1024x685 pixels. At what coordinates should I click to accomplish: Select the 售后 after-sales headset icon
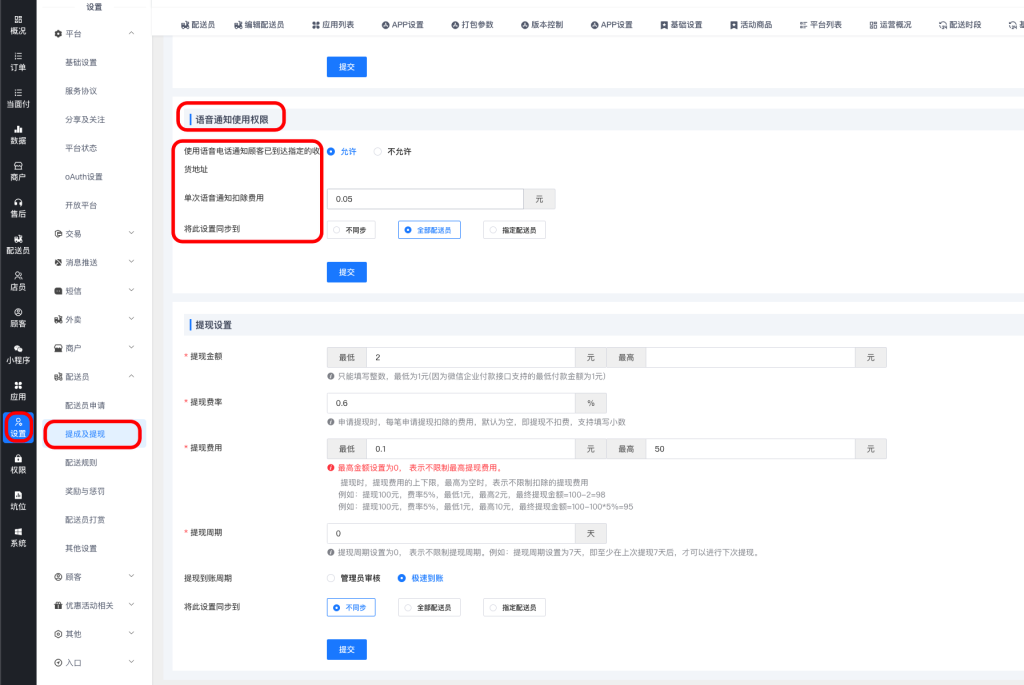(x=18, y=207)
